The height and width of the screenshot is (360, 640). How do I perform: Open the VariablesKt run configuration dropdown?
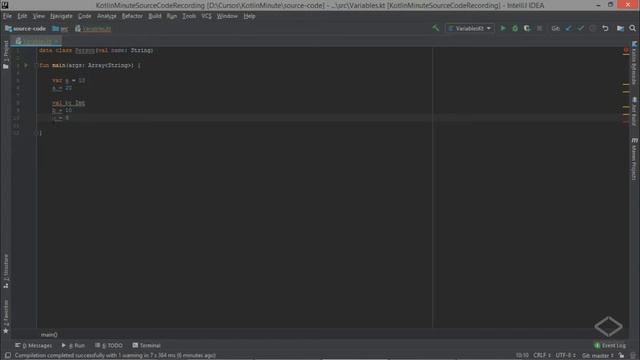tap(469, 28)
